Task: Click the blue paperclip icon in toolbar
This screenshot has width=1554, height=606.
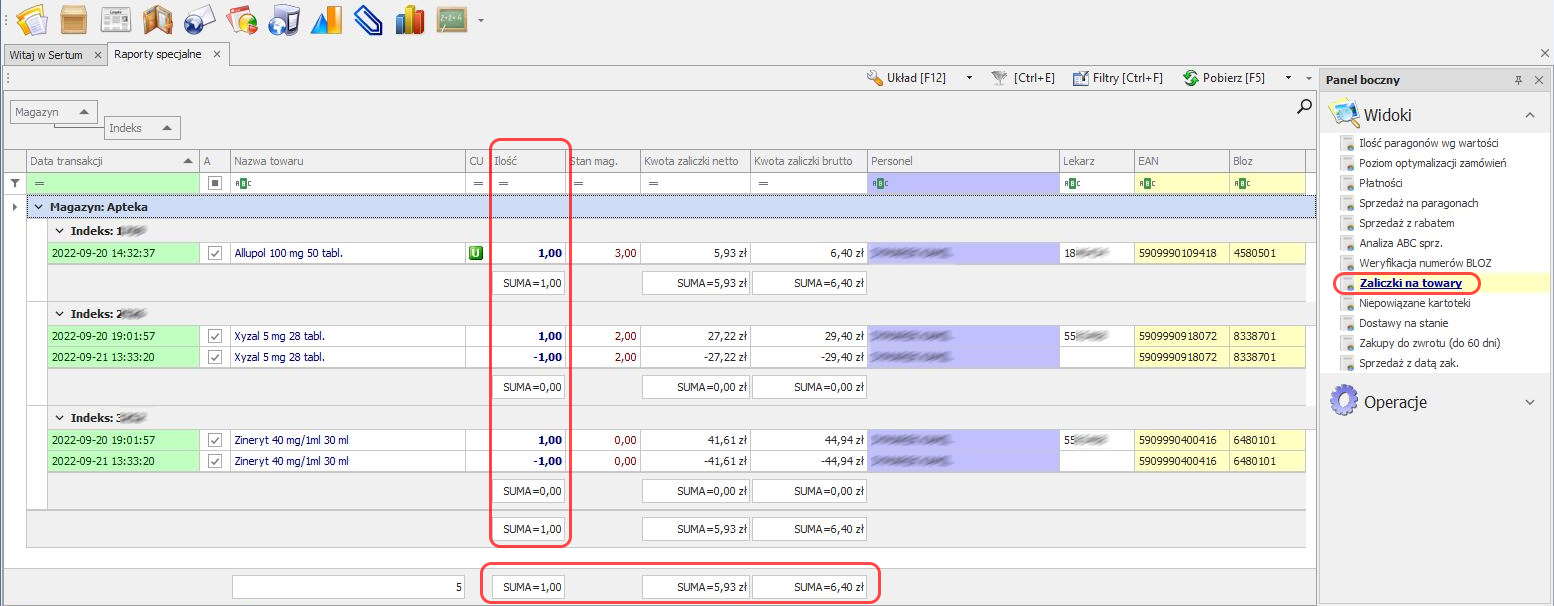Action: click(x=368, y=19)
